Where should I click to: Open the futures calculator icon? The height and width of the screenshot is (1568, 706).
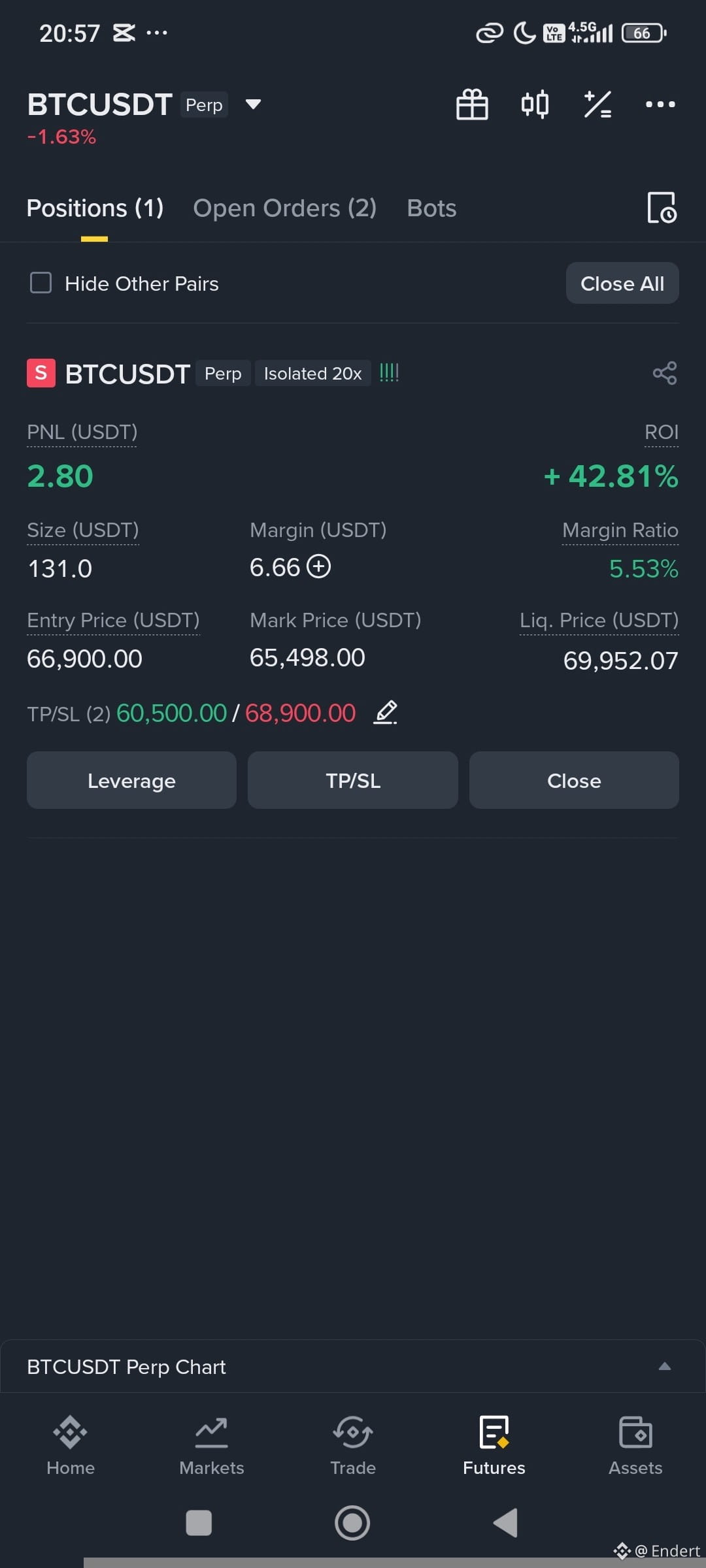[x=597, y=105]
